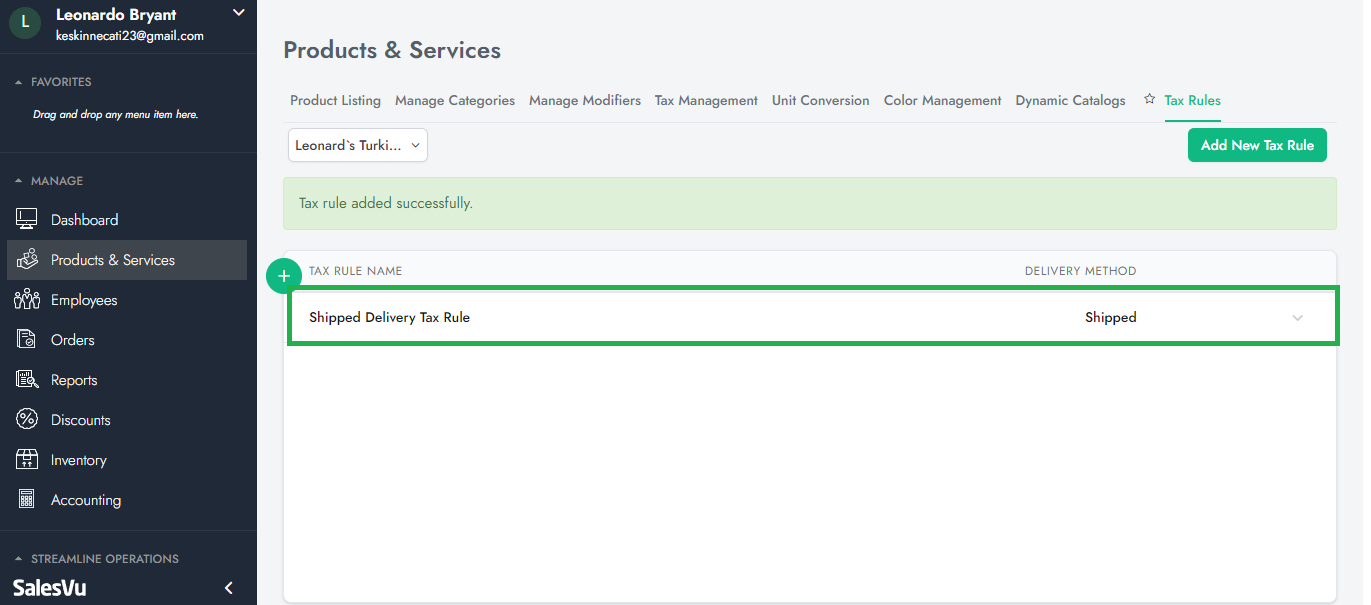Expand the Shipped Delivery Tax Rule row
Viewport: 1371px width, 605px height.
1297,318
